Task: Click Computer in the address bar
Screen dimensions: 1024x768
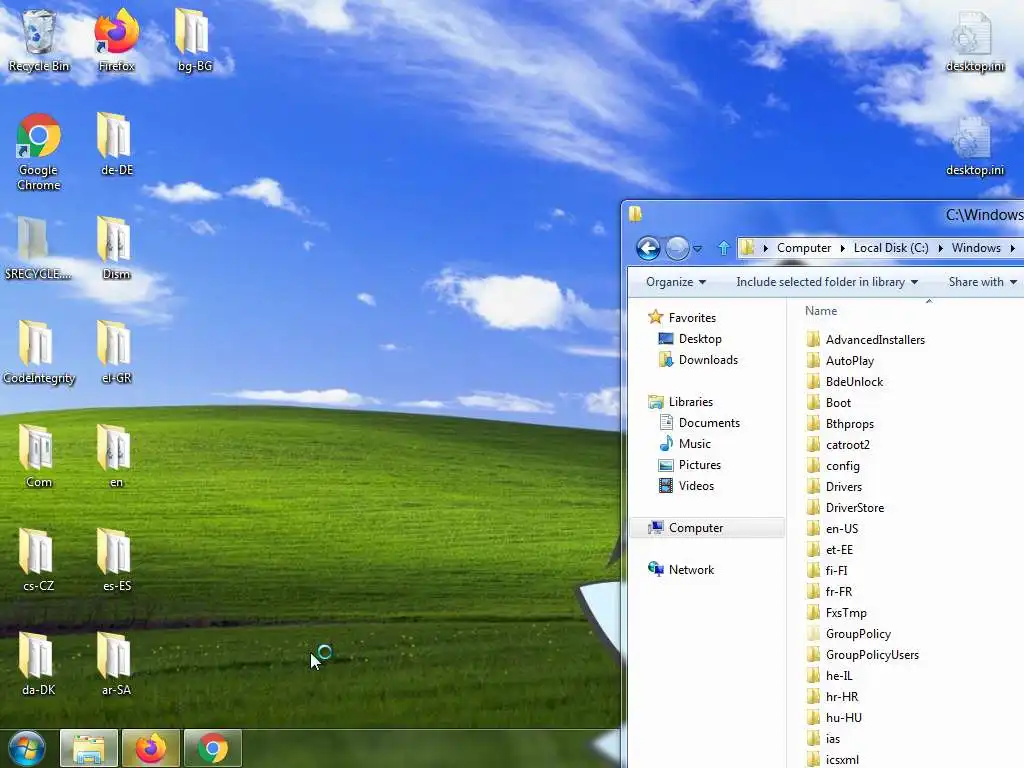Action: (x=803, y=248)
